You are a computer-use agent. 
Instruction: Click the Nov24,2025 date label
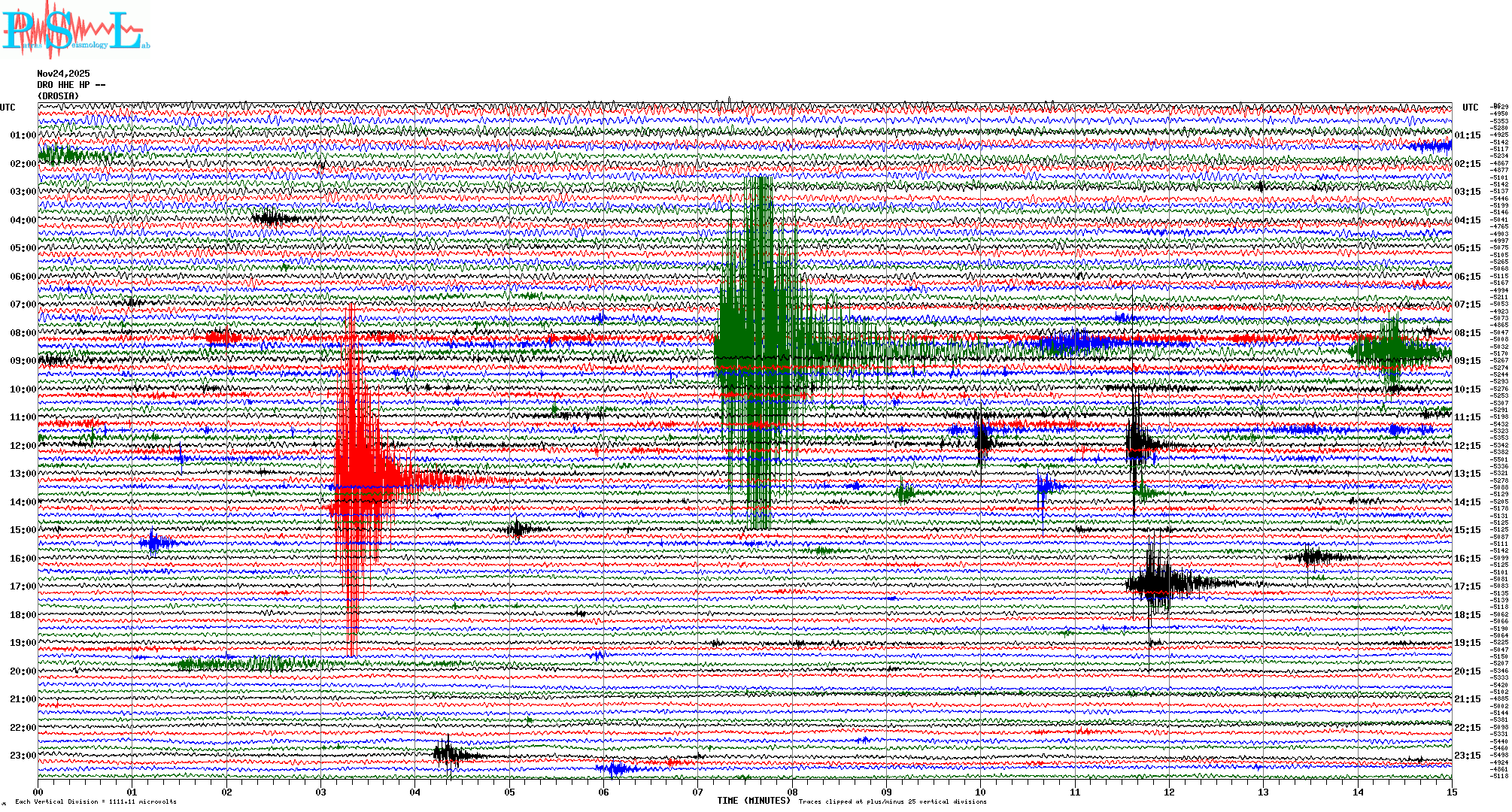click(63, 74)
